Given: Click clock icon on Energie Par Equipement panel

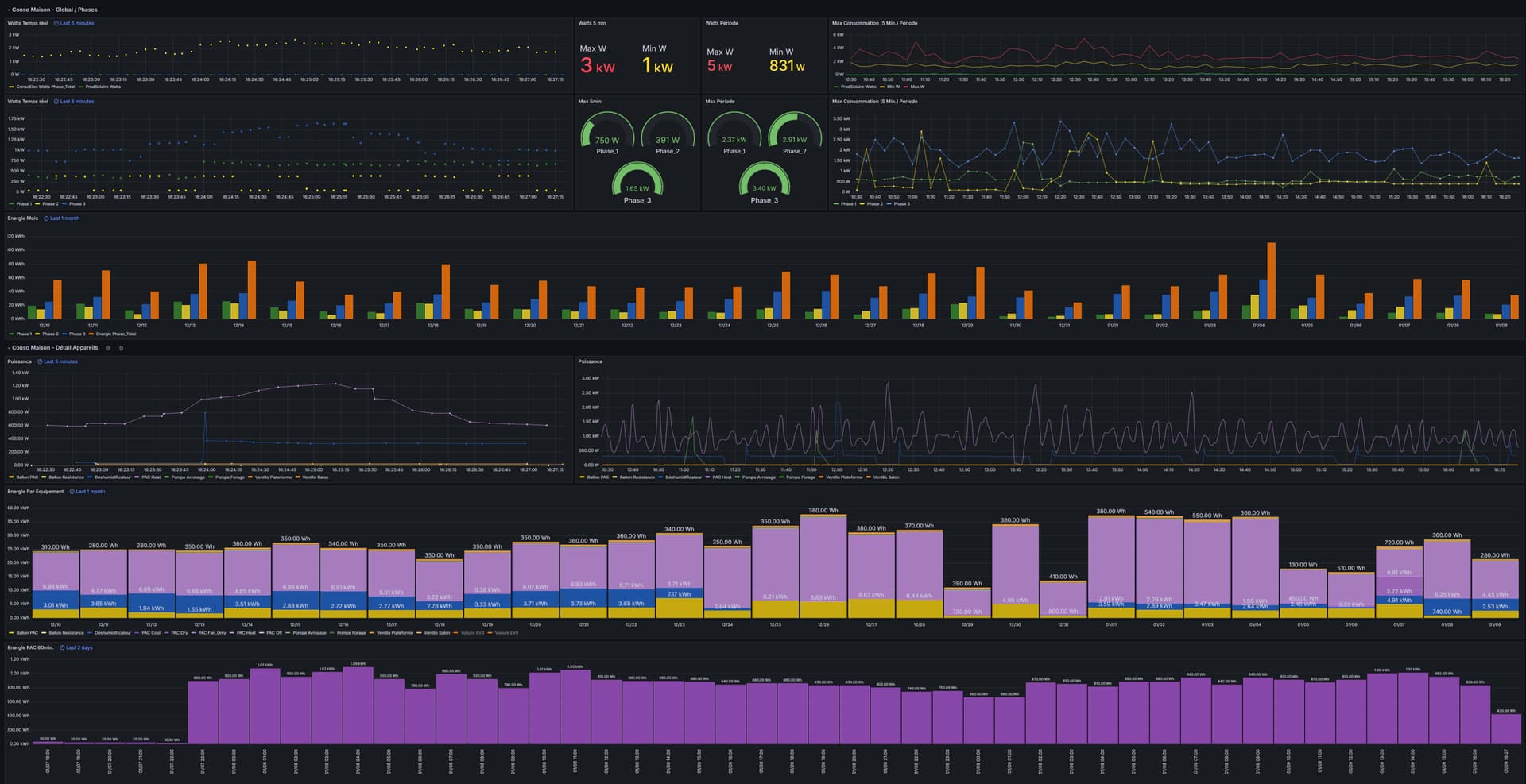Looking at the screenshot, I should point(72,492).
